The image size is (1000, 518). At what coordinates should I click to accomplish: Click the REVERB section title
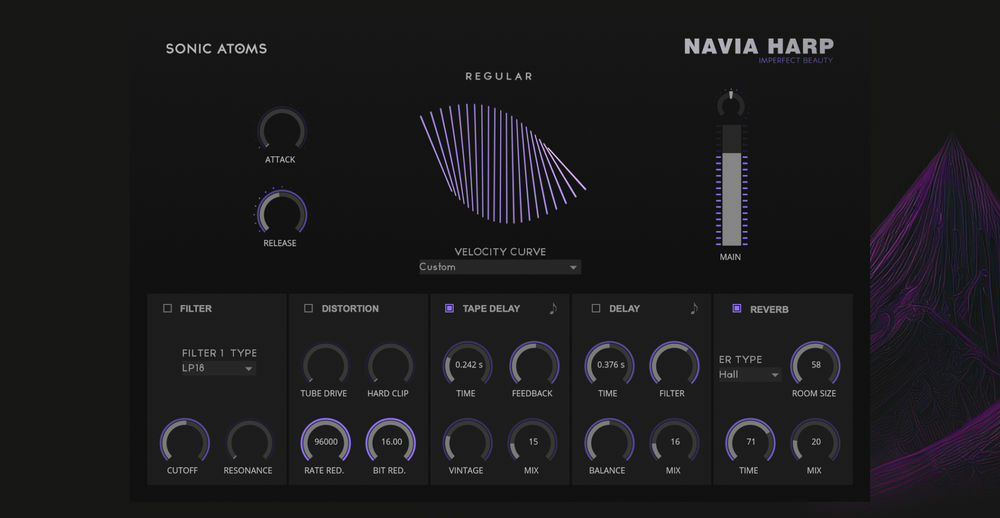tap(769, 309)
